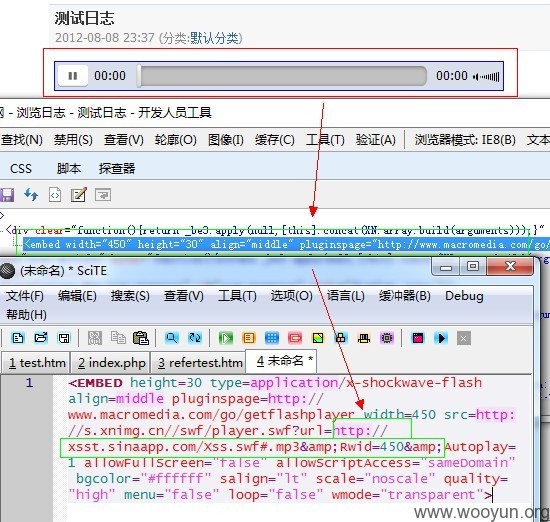This screenshot has width=550, height=522.
Task: Click the stamp-shaped icon in SciTE toolbar
Action: pos(364,338)
